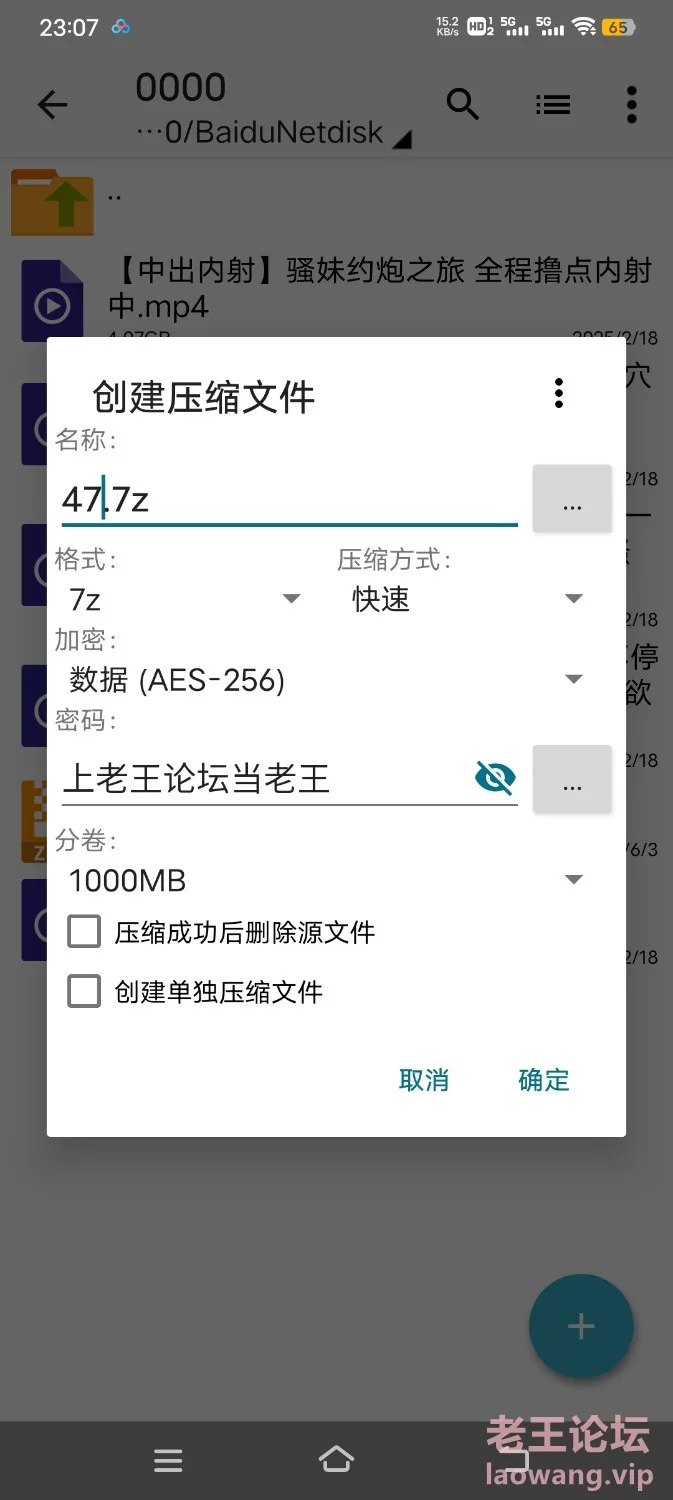Toggle password visibility eye icon
673x1500 pixels.
495,778
